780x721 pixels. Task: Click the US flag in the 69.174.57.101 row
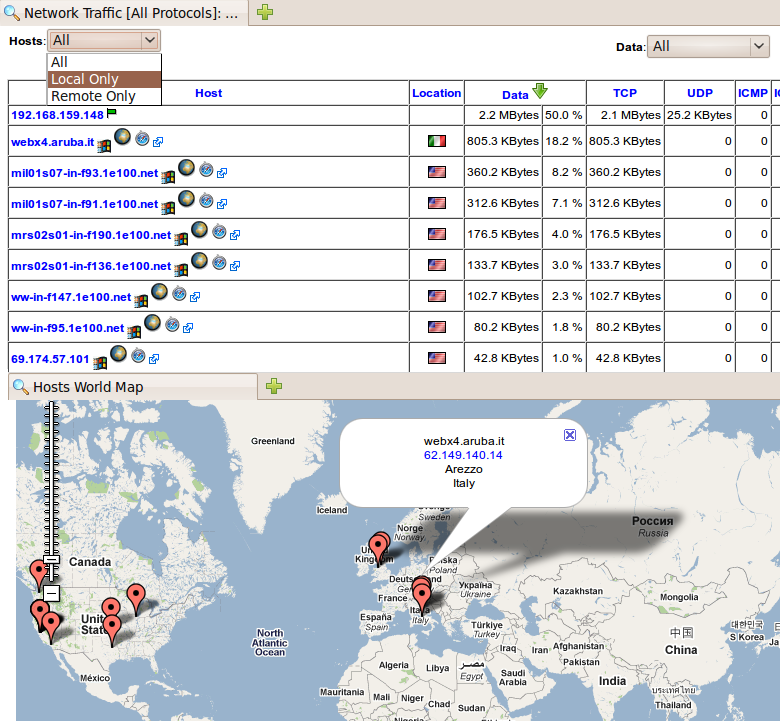coord(437,357)
